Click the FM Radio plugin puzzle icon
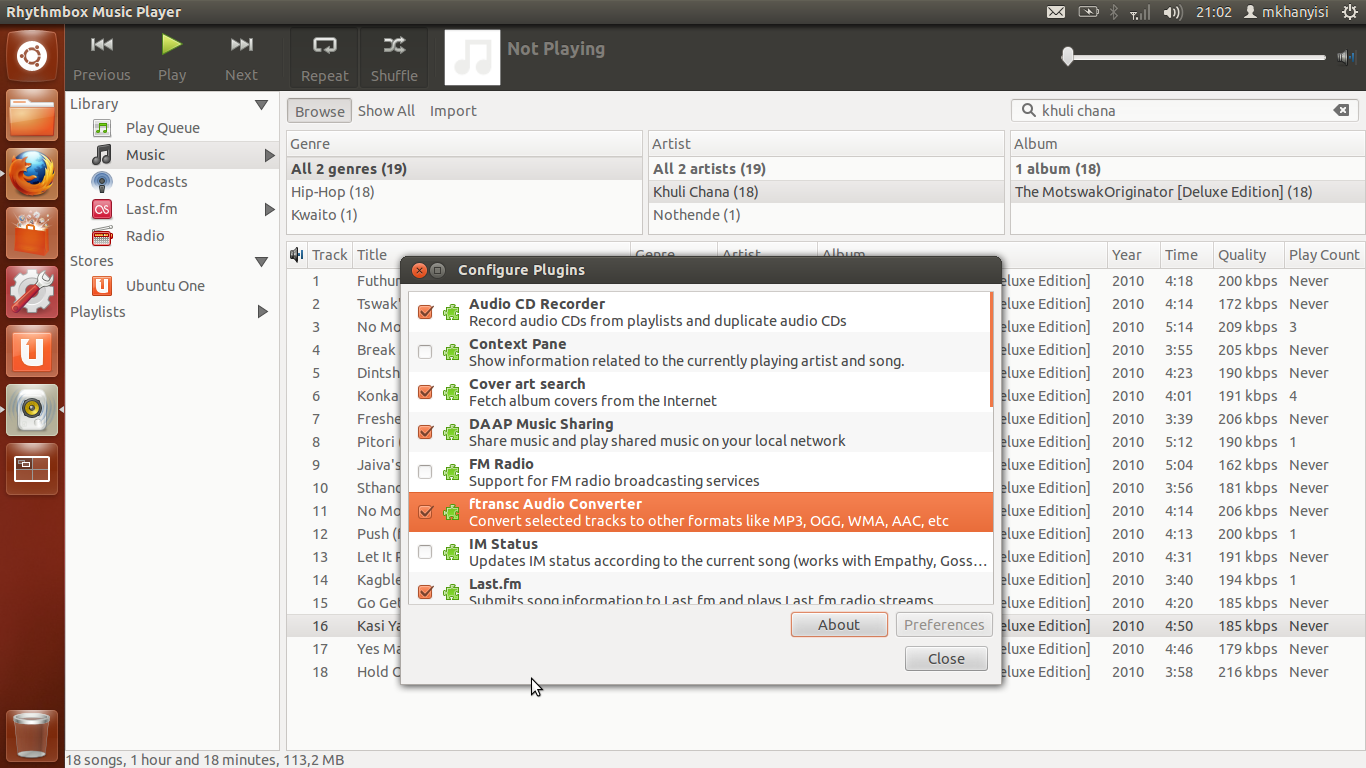 (452, 472)
